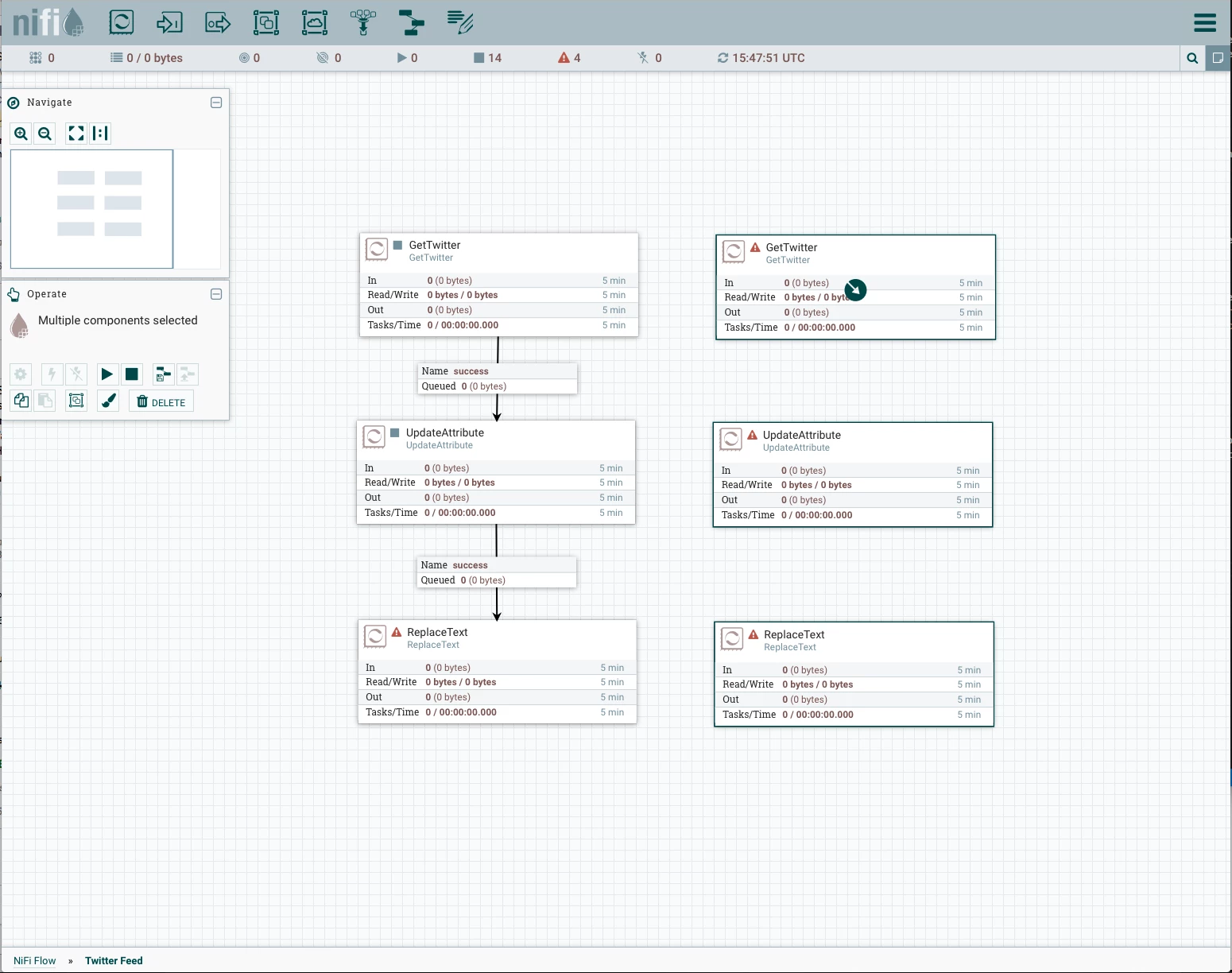Click the DELETE button in Operate
1232x973 pixels.
tap(161, 401)
